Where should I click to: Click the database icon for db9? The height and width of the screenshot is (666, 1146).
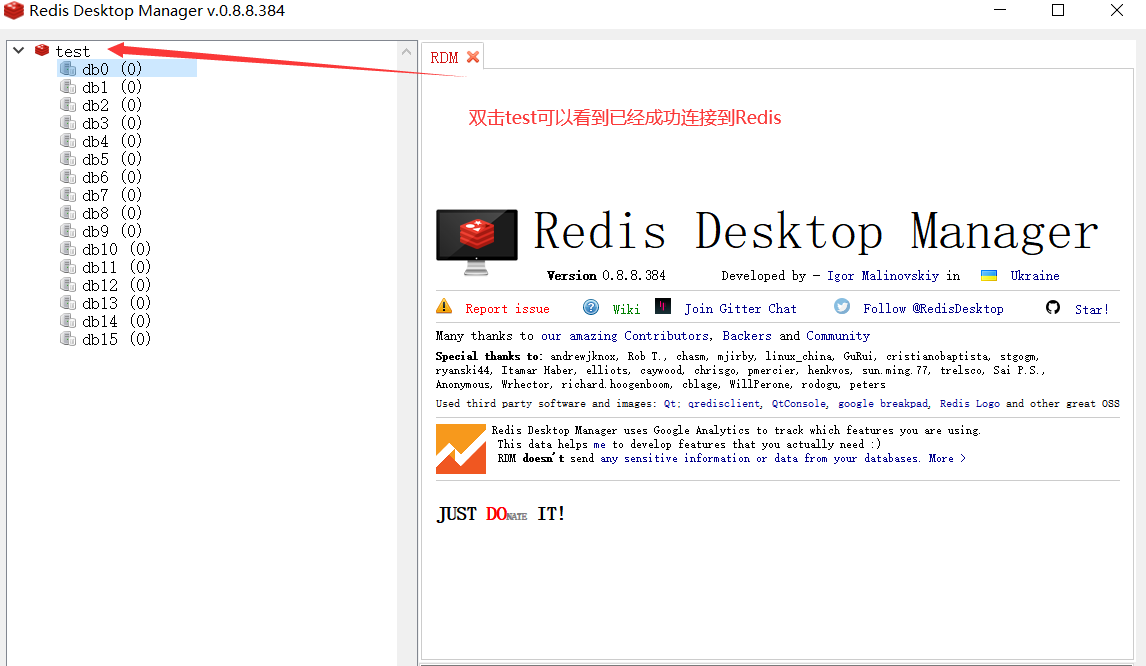coord(68,231)
